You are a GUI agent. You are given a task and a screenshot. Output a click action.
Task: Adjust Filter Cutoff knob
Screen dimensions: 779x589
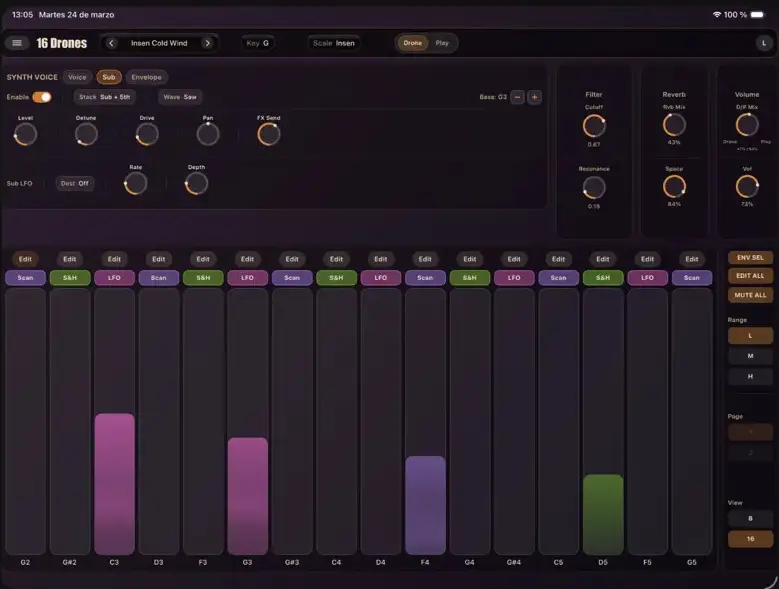coord(594,126)
